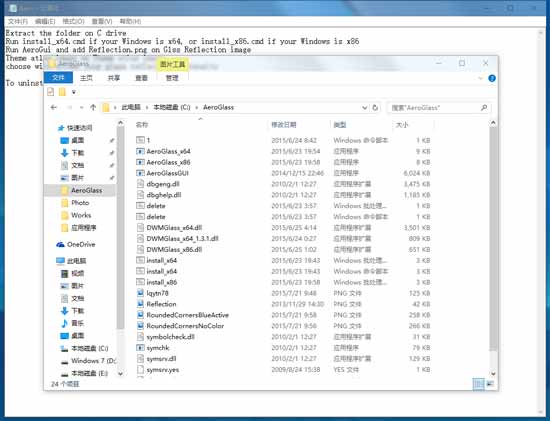Switch to large thumbnails view using status bar icon
The height and width of the screenshot is (421, 550).
pyautogui.click(x=490, y=384)
